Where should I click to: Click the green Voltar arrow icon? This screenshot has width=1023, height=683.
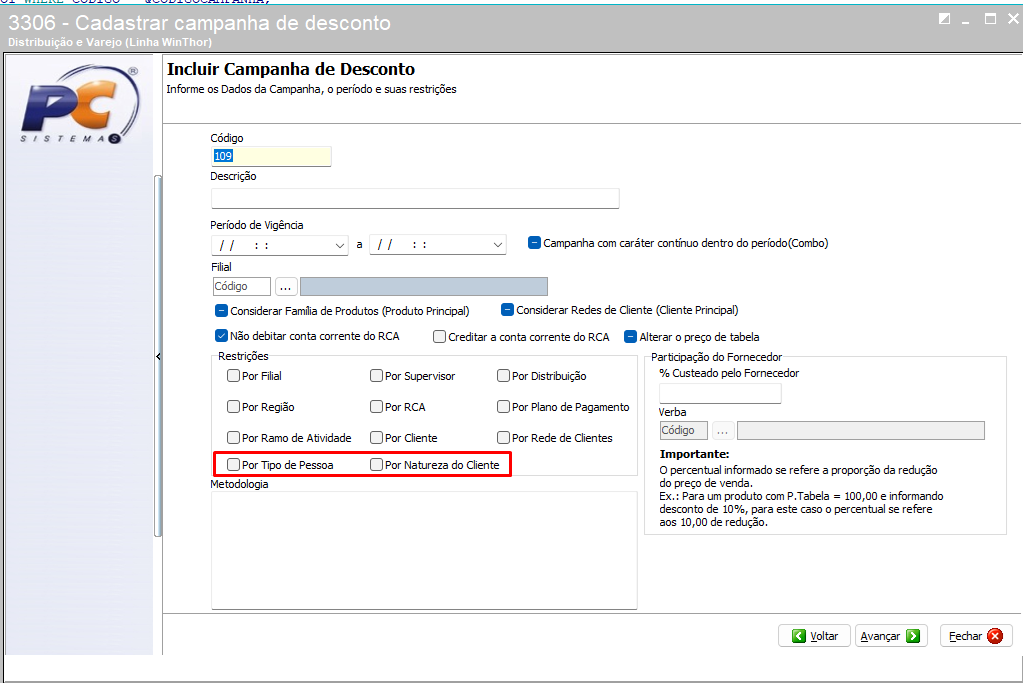click(799, 636)
